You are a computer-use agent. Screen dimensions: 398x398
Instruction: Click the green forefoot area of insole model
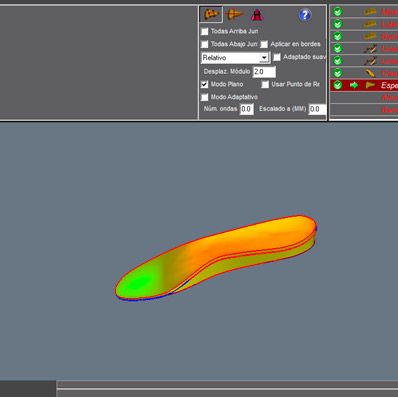click(x=138, y=283)
